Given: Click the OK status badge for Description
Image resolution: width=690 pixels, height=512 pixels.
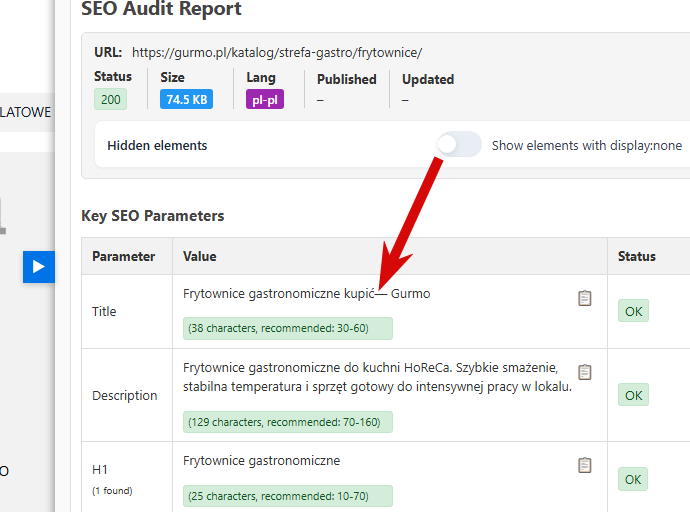Looking at the screenshot, I should coord(633,395).
